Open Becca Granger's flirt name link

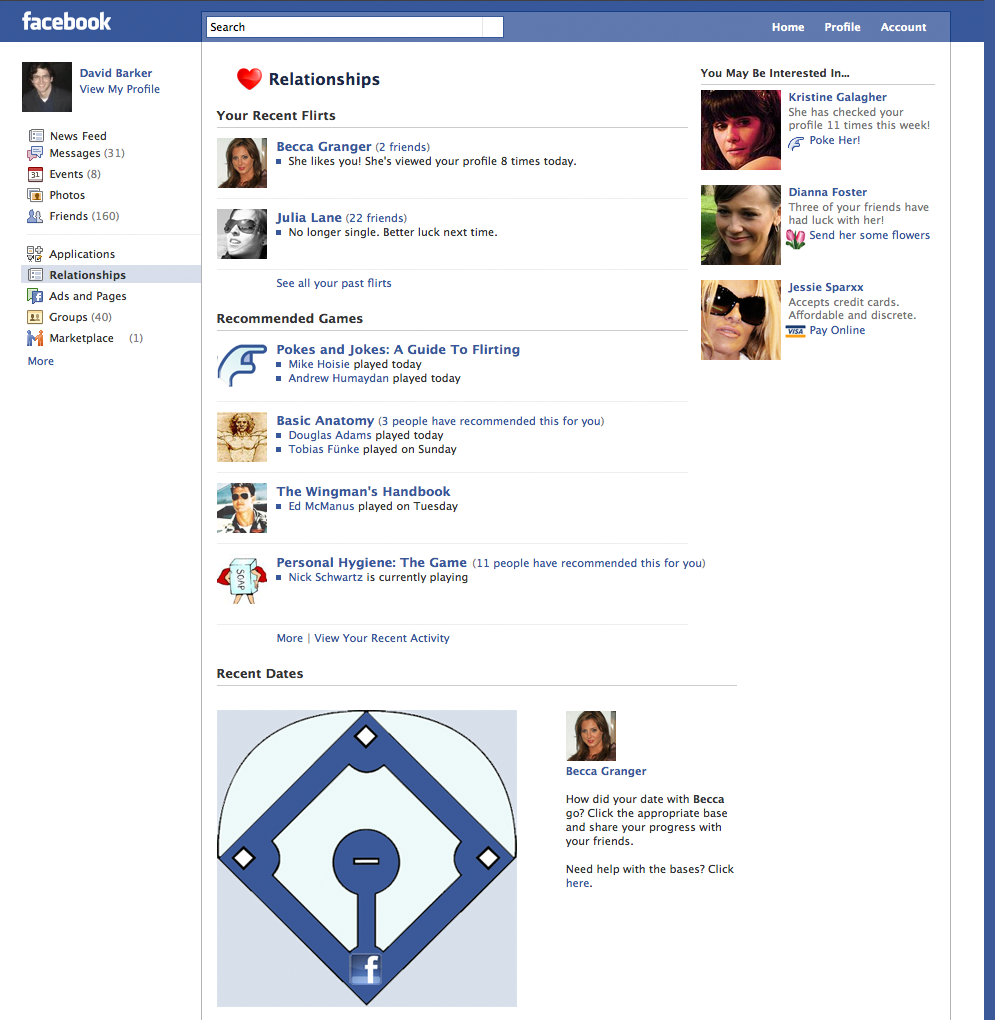click(x=324, y=146)
